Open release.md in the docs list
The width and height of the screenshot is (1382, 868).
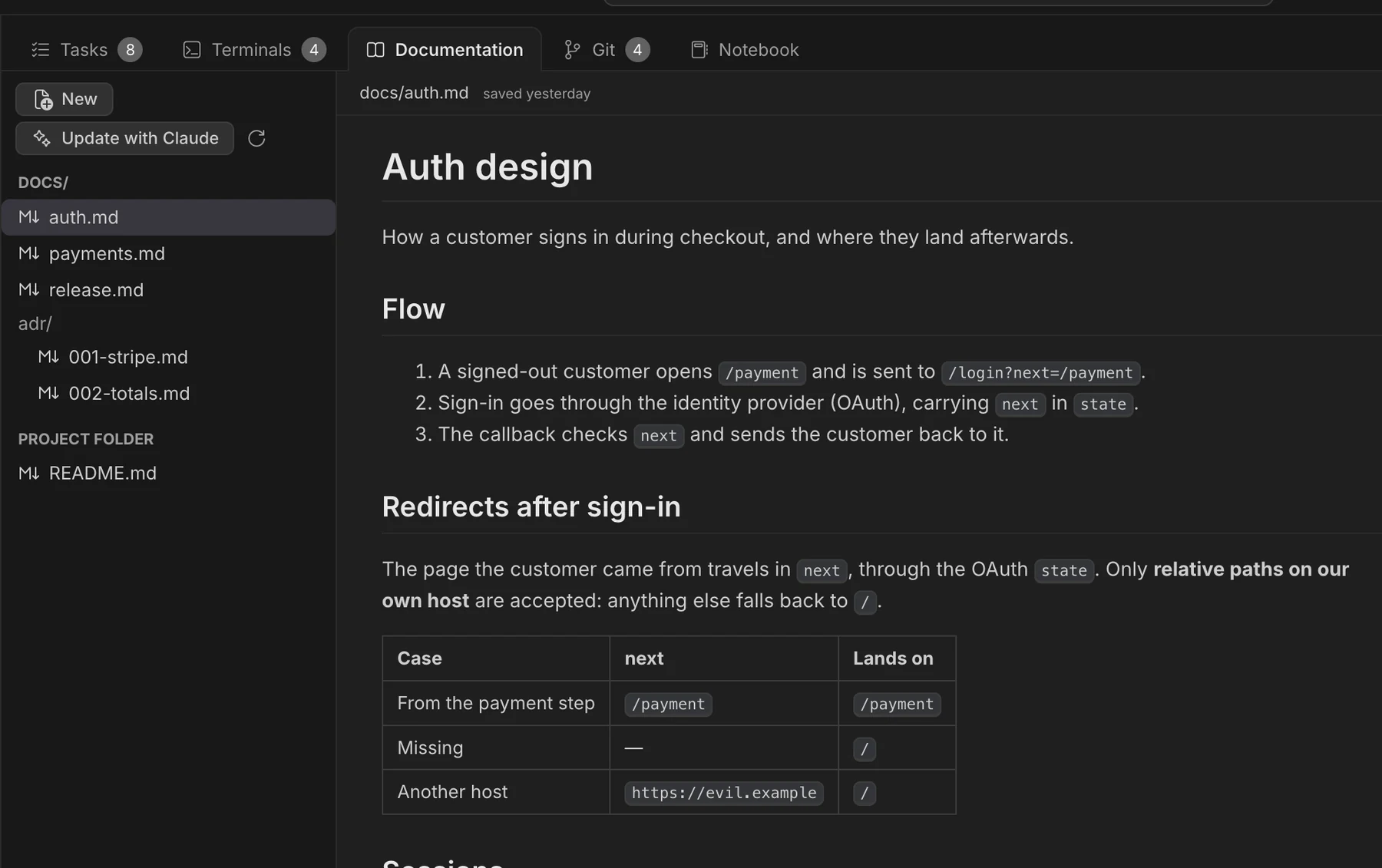(168, 289)
